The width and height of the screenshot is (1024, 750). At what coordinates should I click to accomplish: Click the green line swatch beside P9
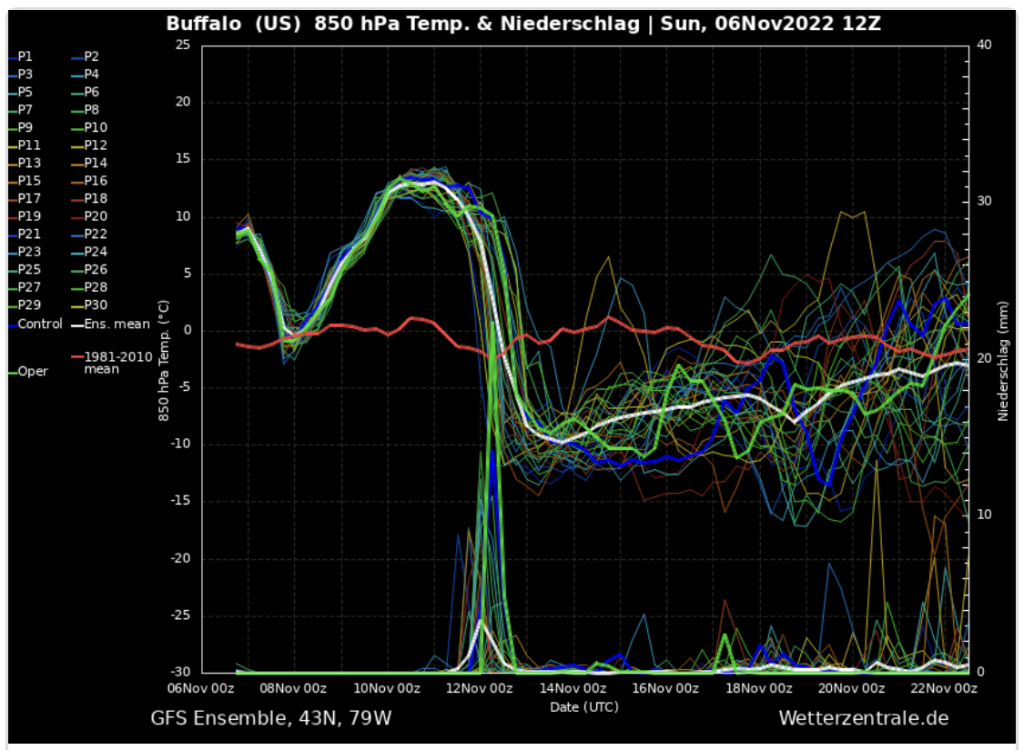[10, 128]
